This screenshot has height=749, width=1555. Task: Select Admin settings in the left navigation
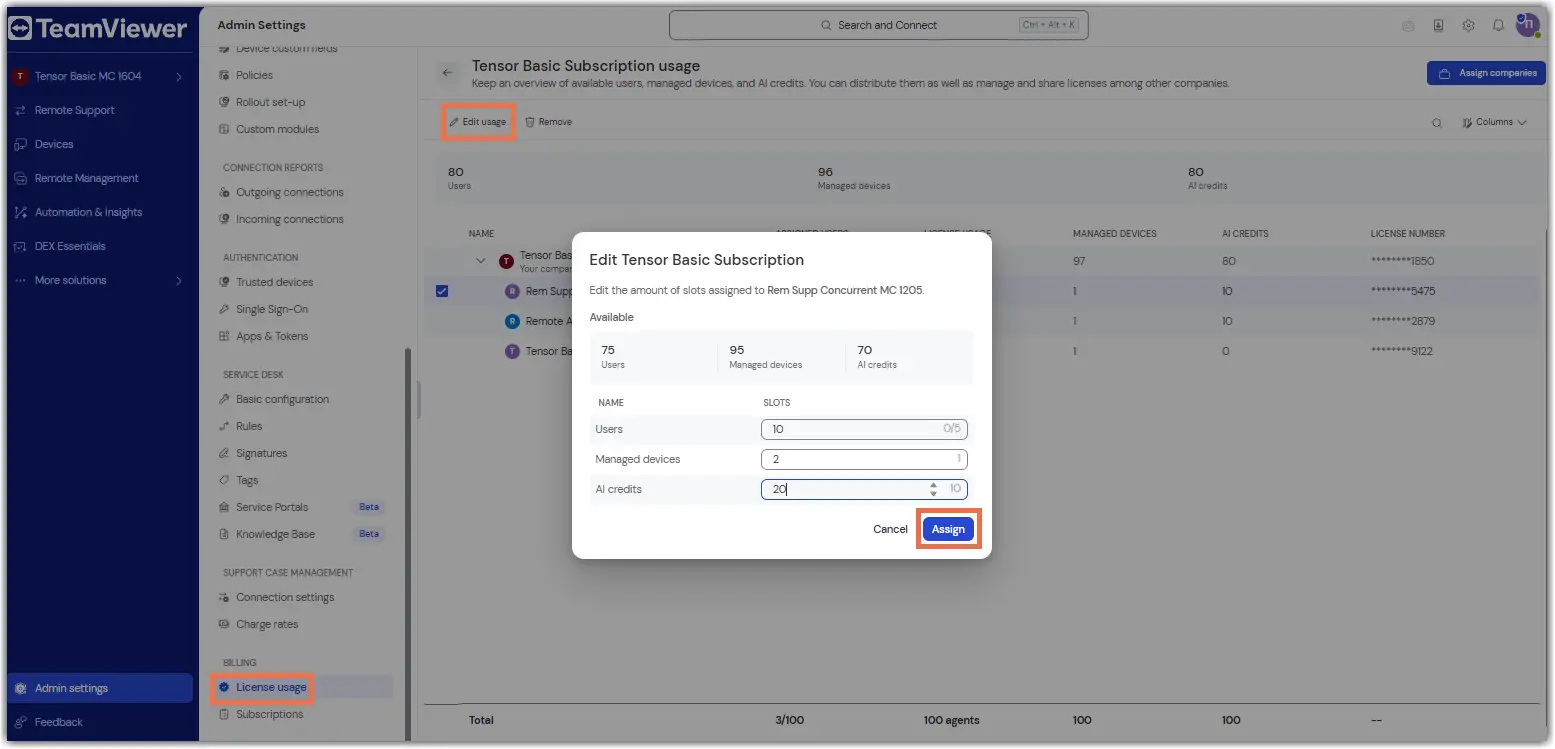100,688
